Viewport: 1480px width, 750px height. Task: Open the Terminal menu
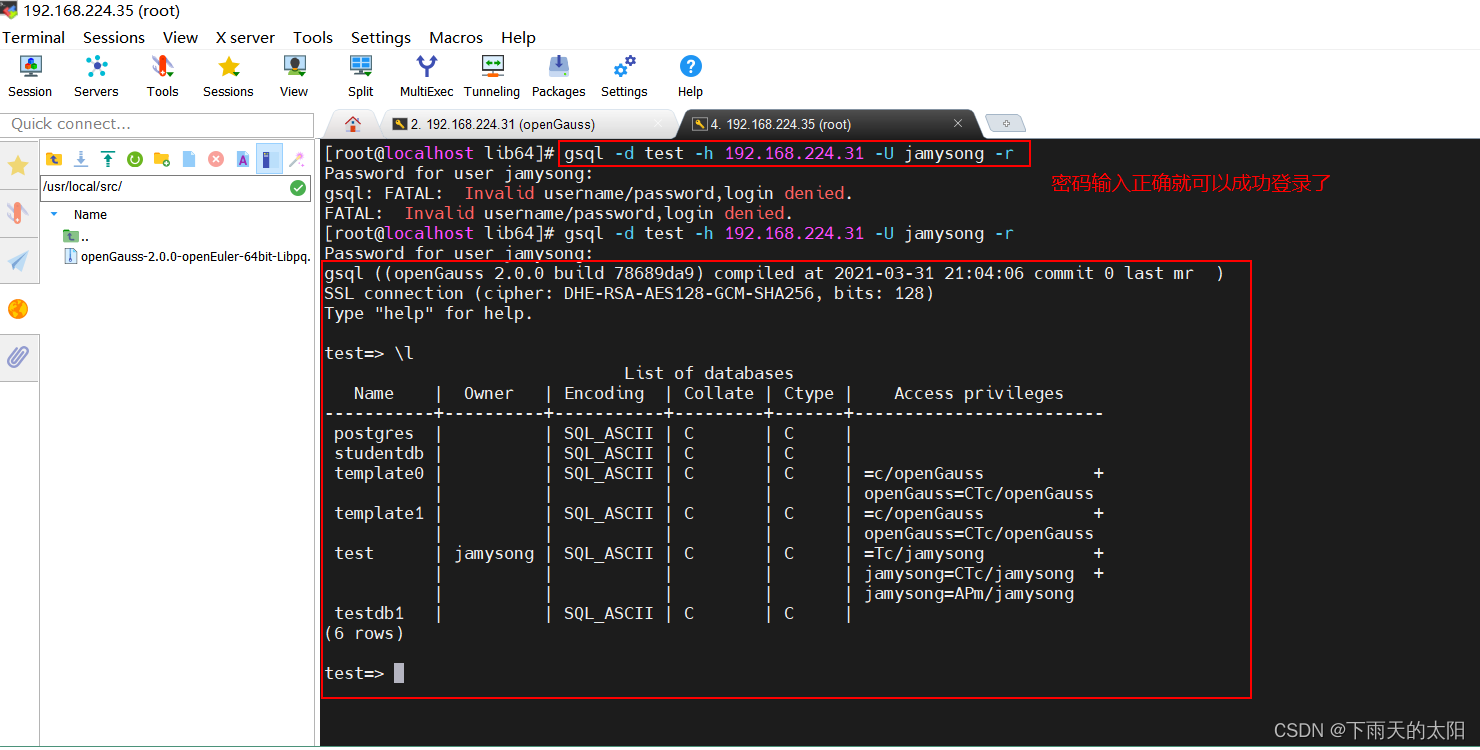[33, 37]
